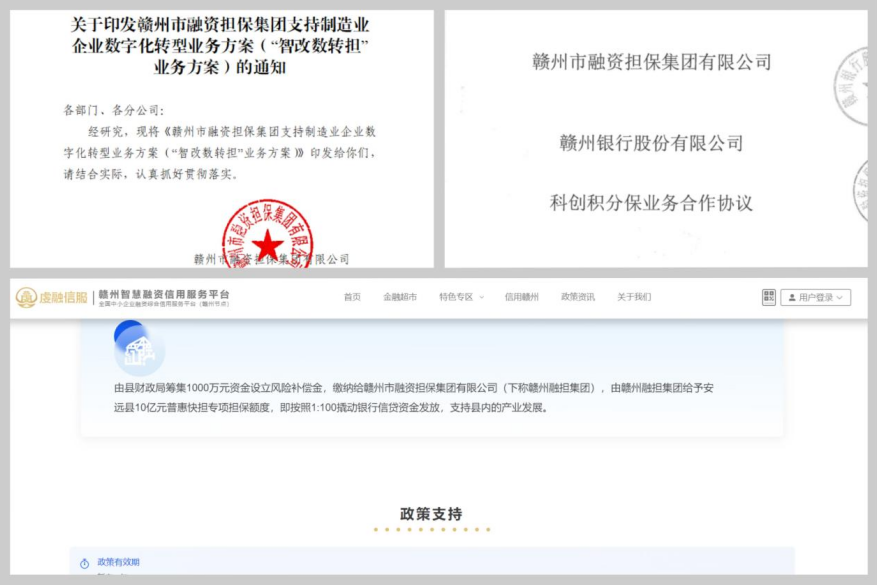Screen dimensions: 877x585
Task: Click the 全国中小企业融资综合信用服务平台 subtitle
Action: 164,304
